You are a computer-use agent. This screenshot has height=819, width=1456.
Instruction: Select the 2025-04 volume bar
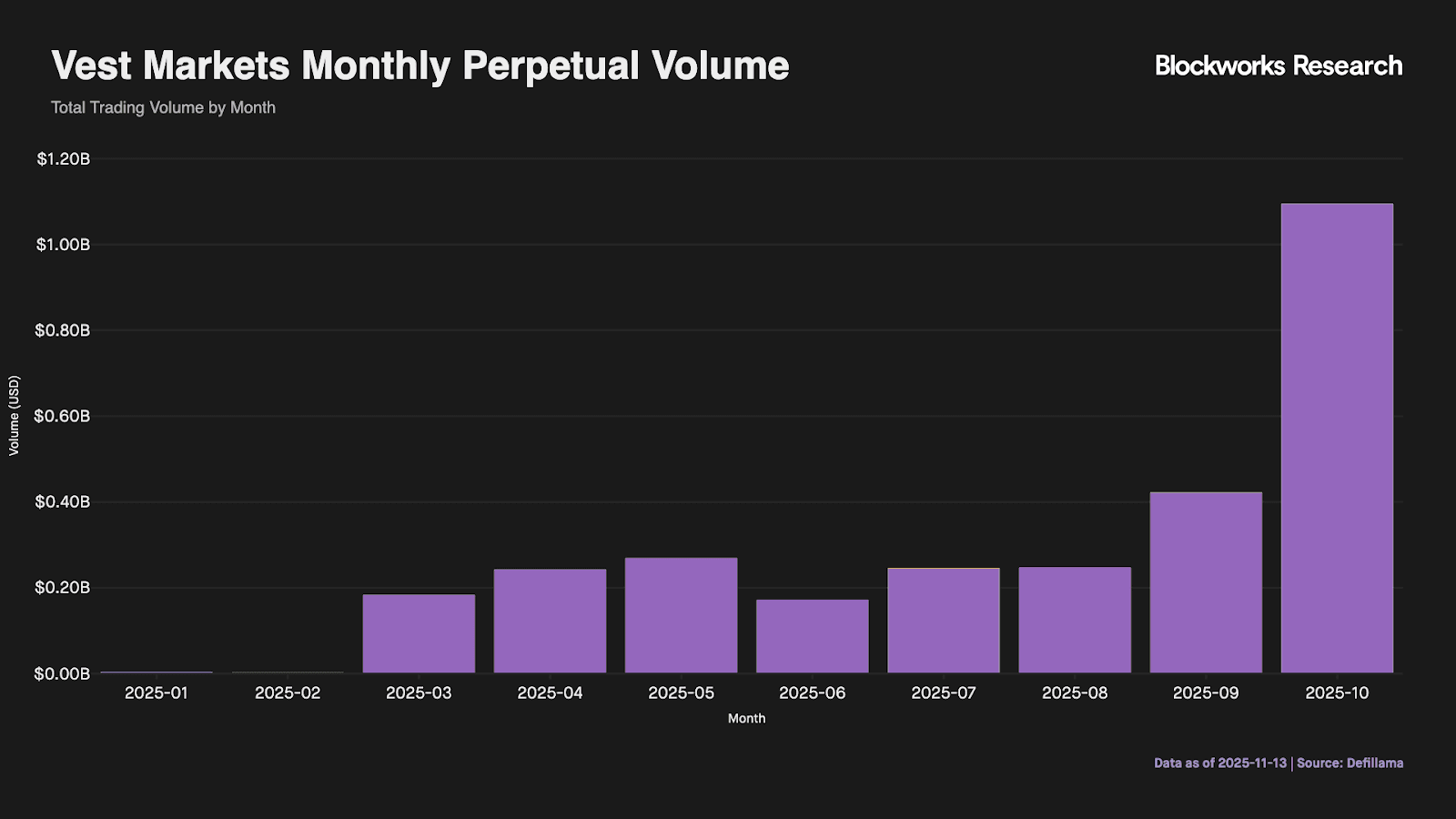pos(550,621)
